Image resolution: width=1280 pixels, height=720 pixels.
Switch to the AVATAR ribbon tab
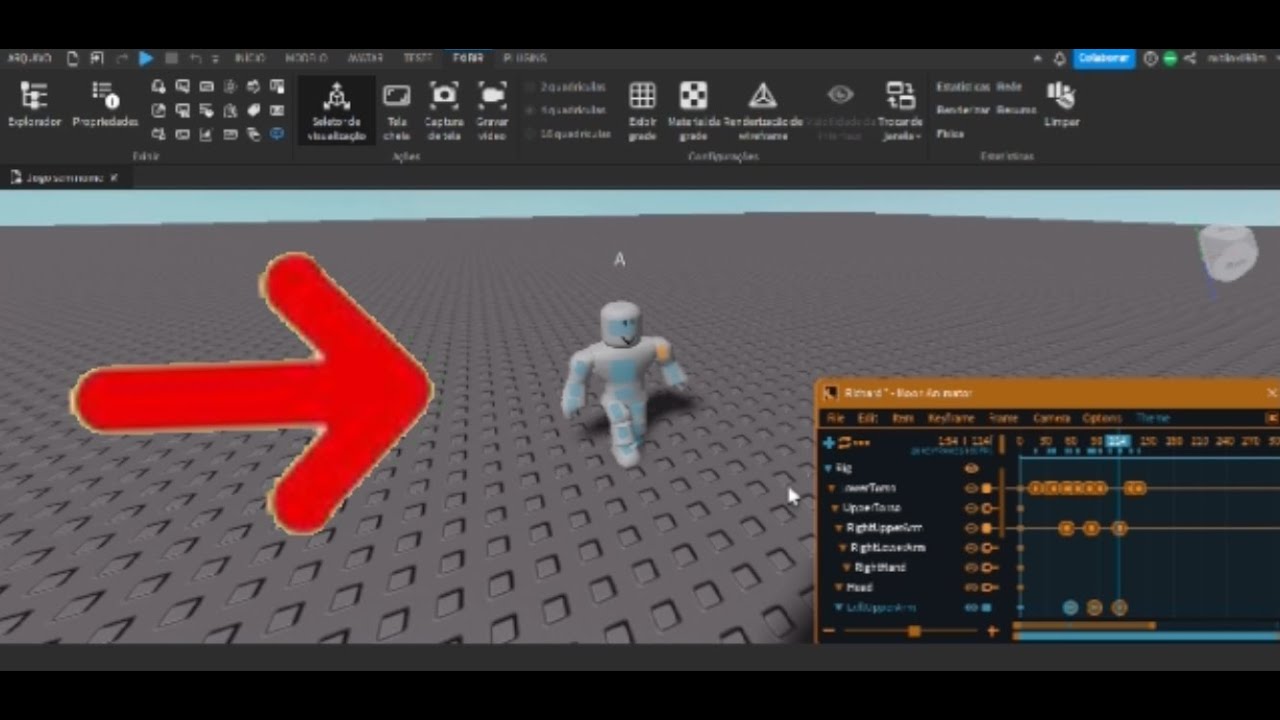pos(365,58)
